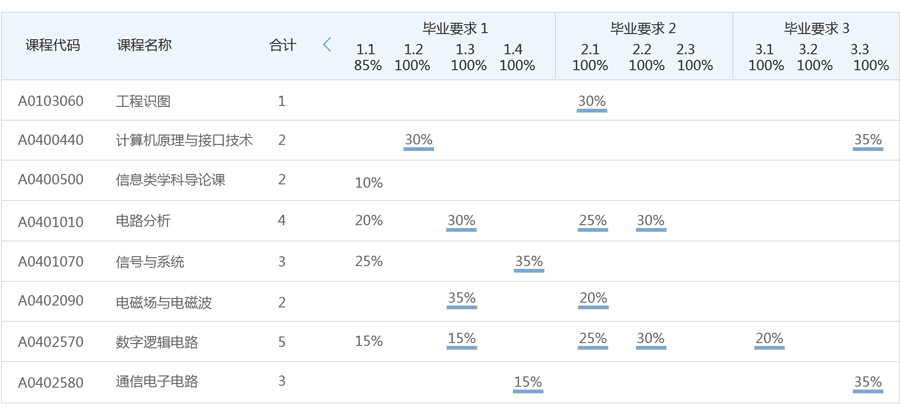Click the 1.1 85% sub-column header

367,58
